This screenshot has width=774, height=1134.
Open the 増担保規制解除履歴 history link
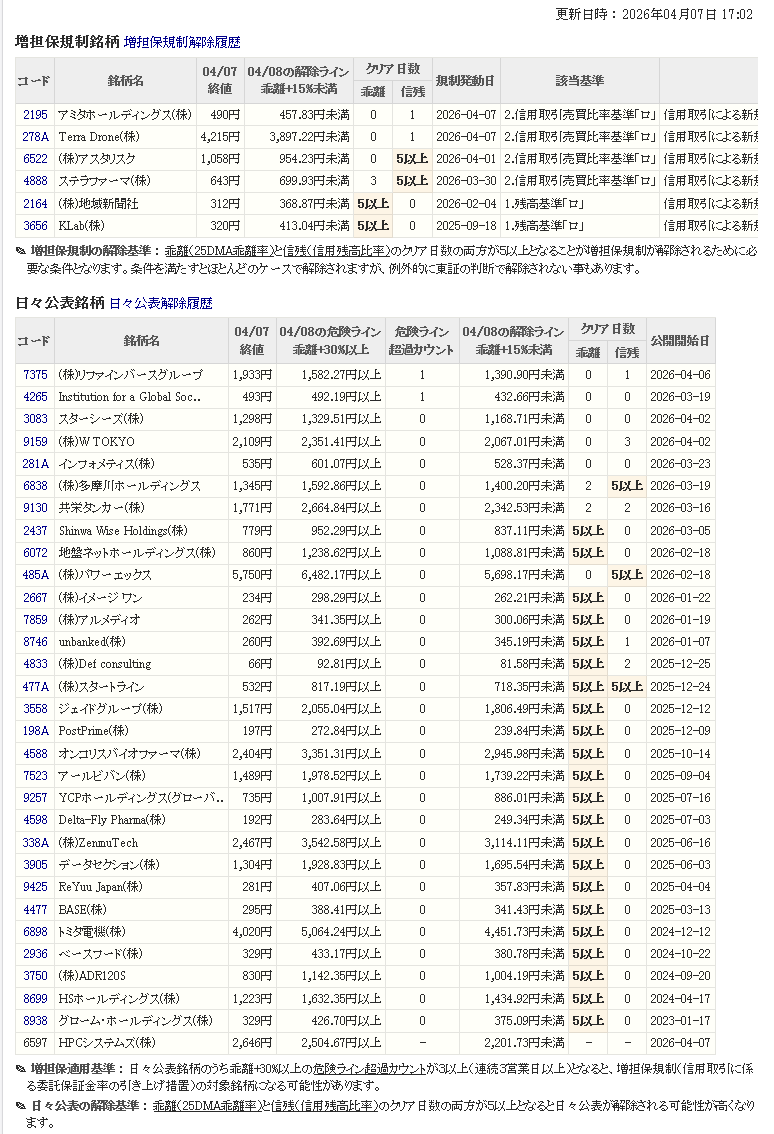182,43
